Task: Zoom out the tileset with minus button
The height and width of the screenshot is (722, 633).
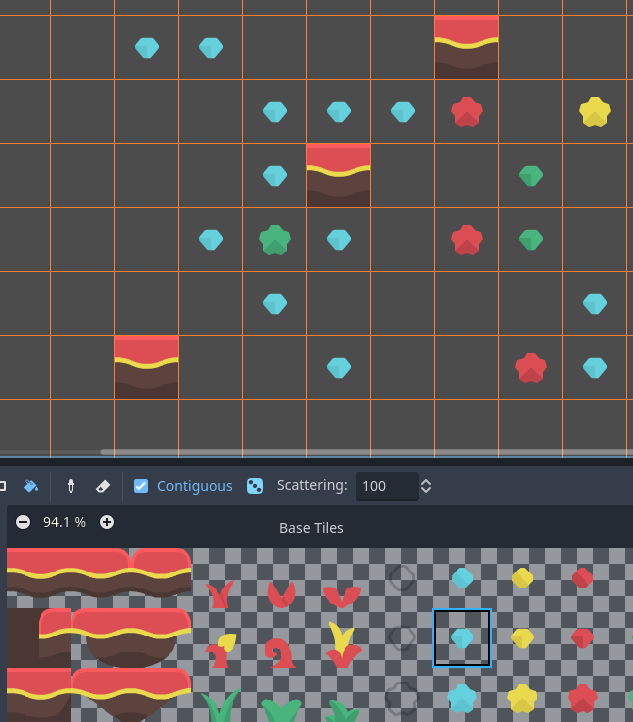Action: 23,522
